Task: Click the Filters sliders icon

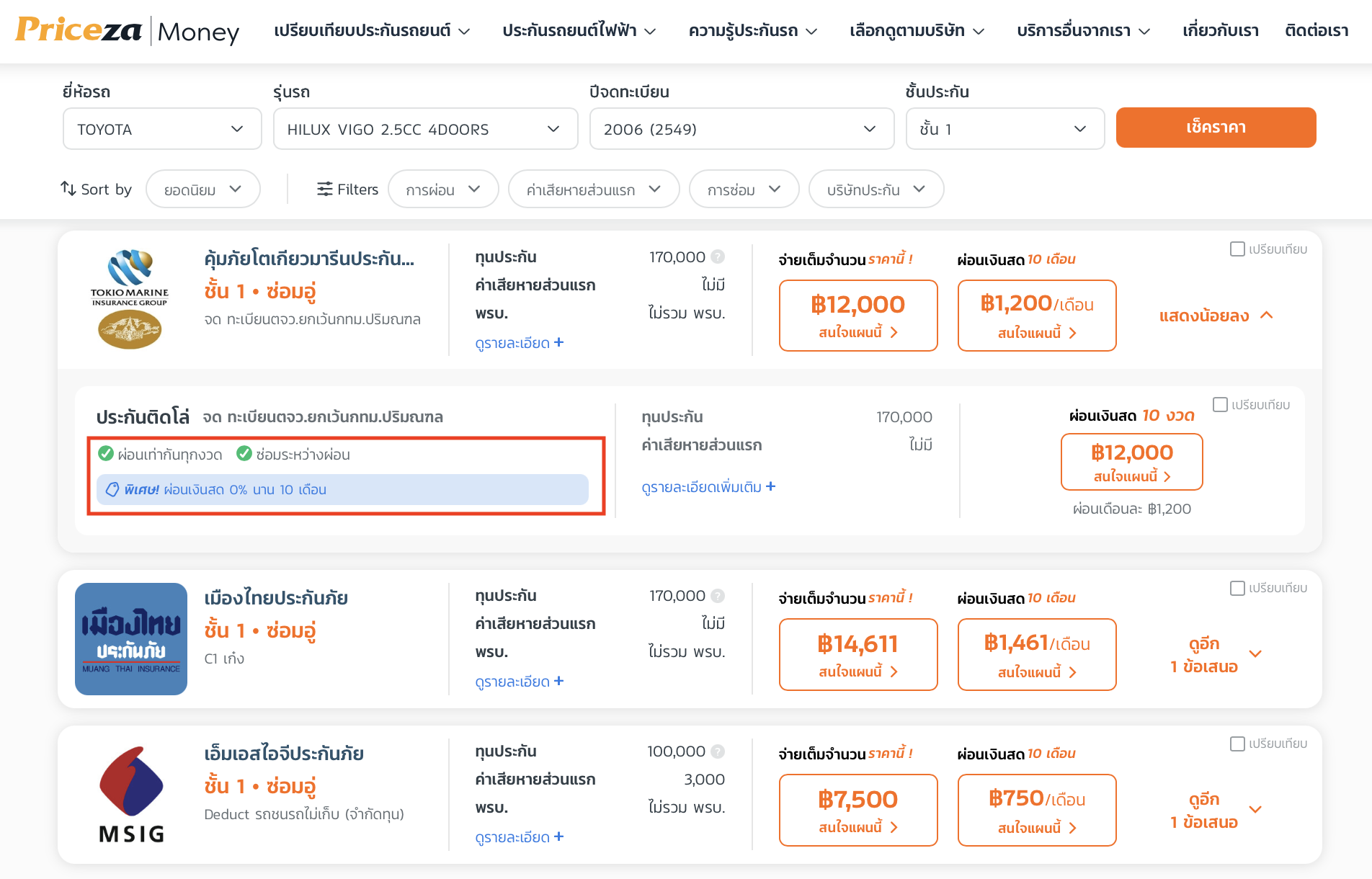Action: coord(325,189)
